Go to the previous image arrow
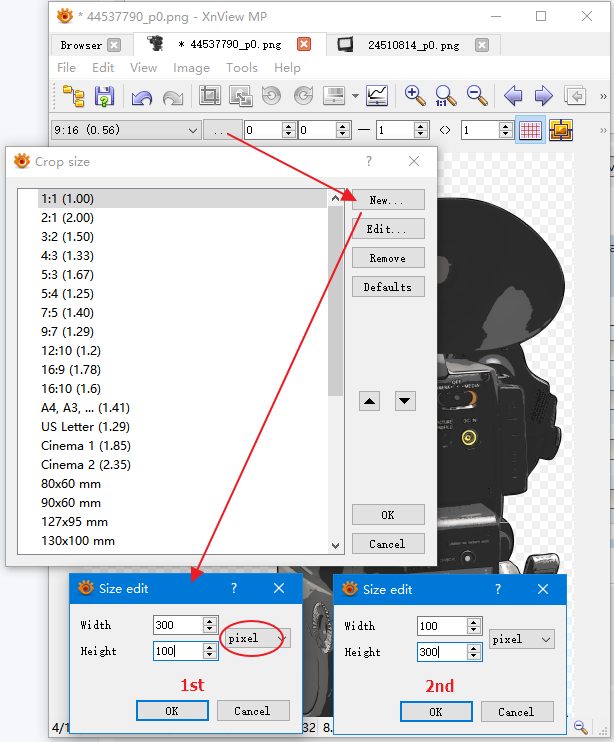614x742 pixels. [x=513, y=96]
